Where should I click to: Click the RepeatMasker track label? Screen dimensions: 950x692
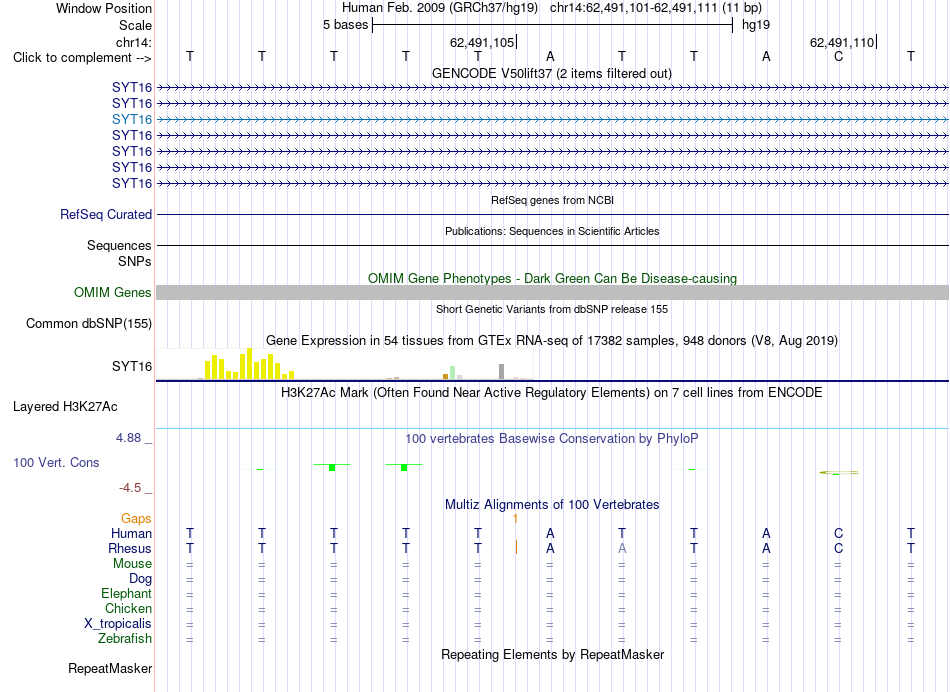click(110, 669)
